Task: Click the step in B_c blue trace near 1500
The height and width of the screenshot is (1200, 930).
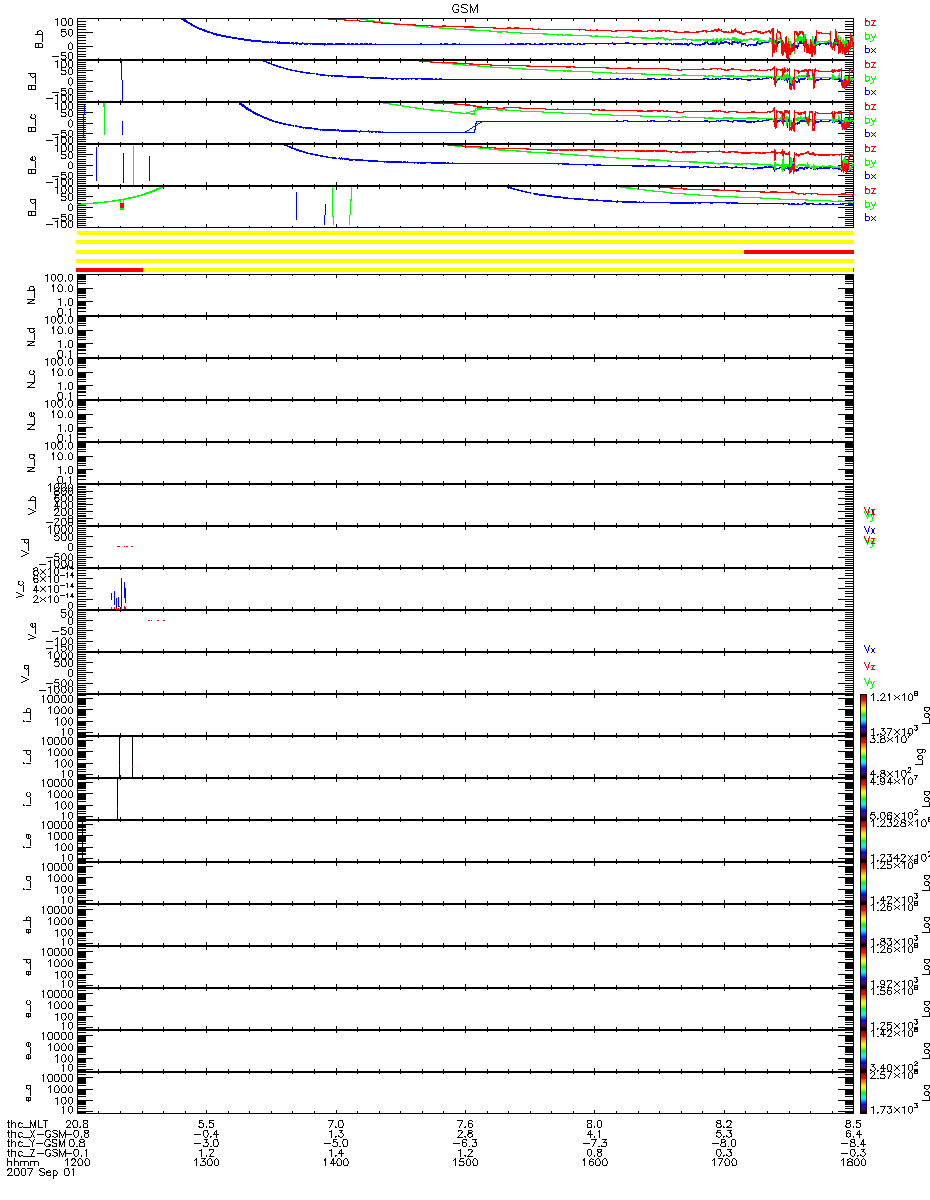Action: click(475, 128)
